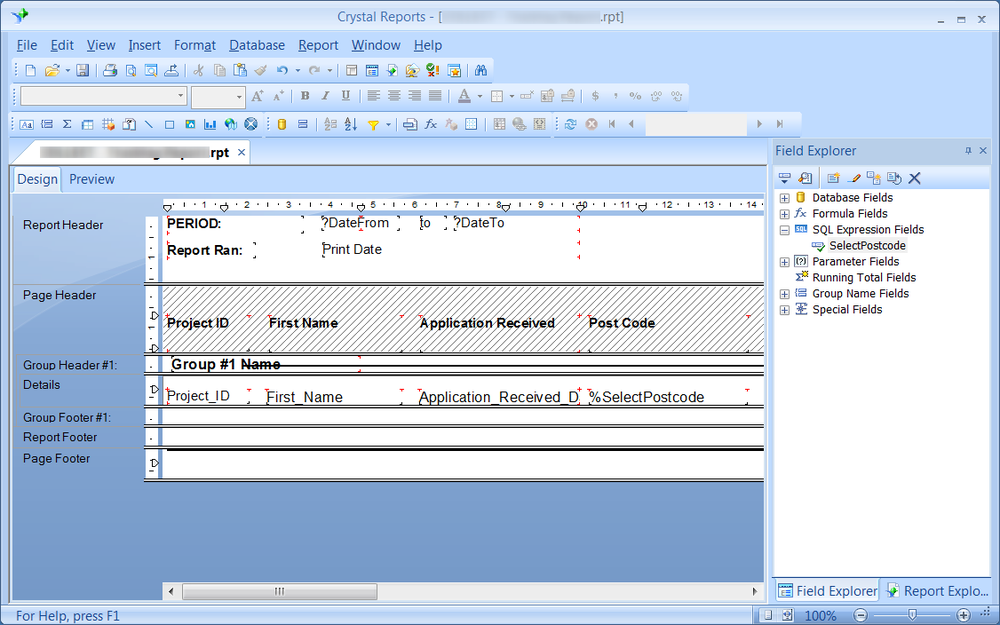The height and width of the screenshot is (625, 1000).
Task: Expand Formula Fields node
Action: pos(784,214)
